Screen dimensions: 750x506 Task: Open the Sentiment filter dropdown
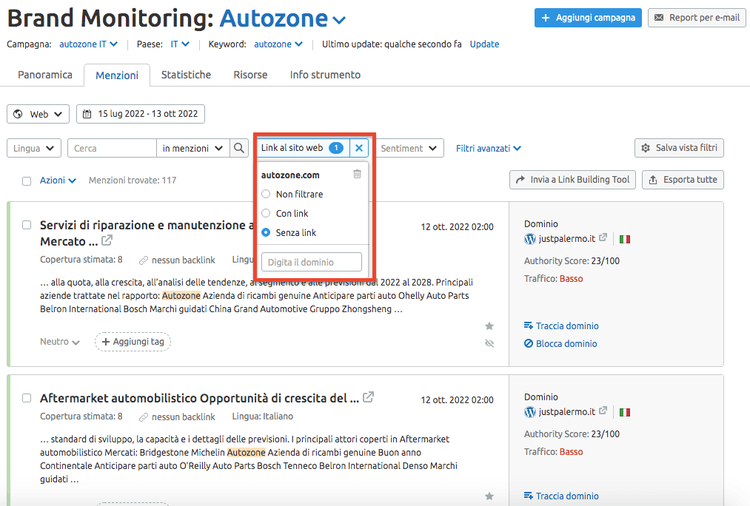pyautogui.click(x=409, y=148)
